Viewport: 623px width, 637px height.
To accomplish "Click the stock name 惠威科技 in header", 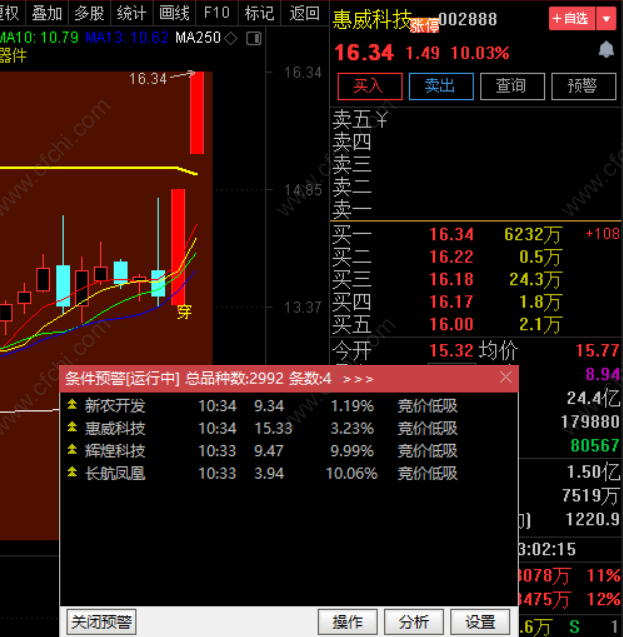I will (x=372, y=20).
